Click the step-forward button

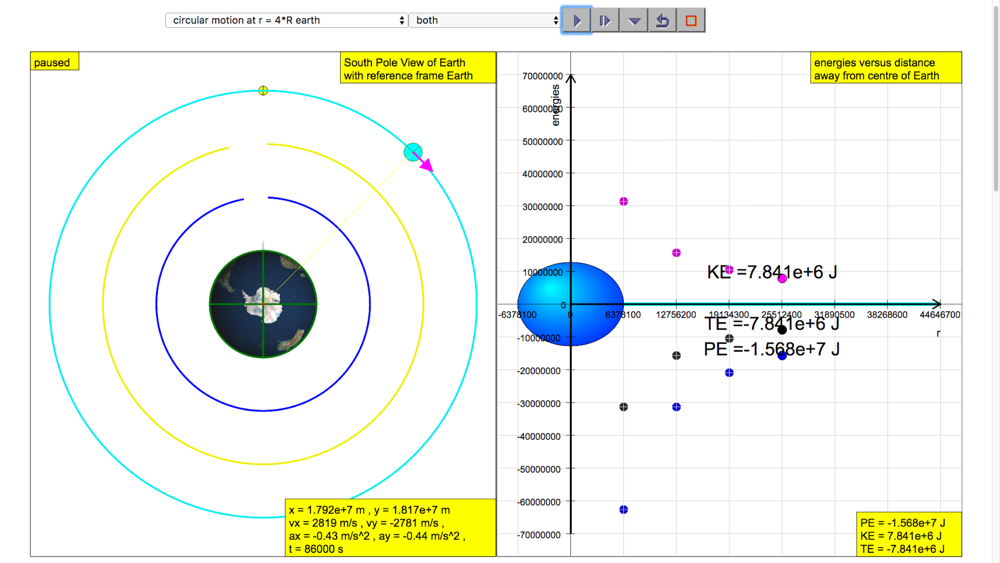point(605,20)
